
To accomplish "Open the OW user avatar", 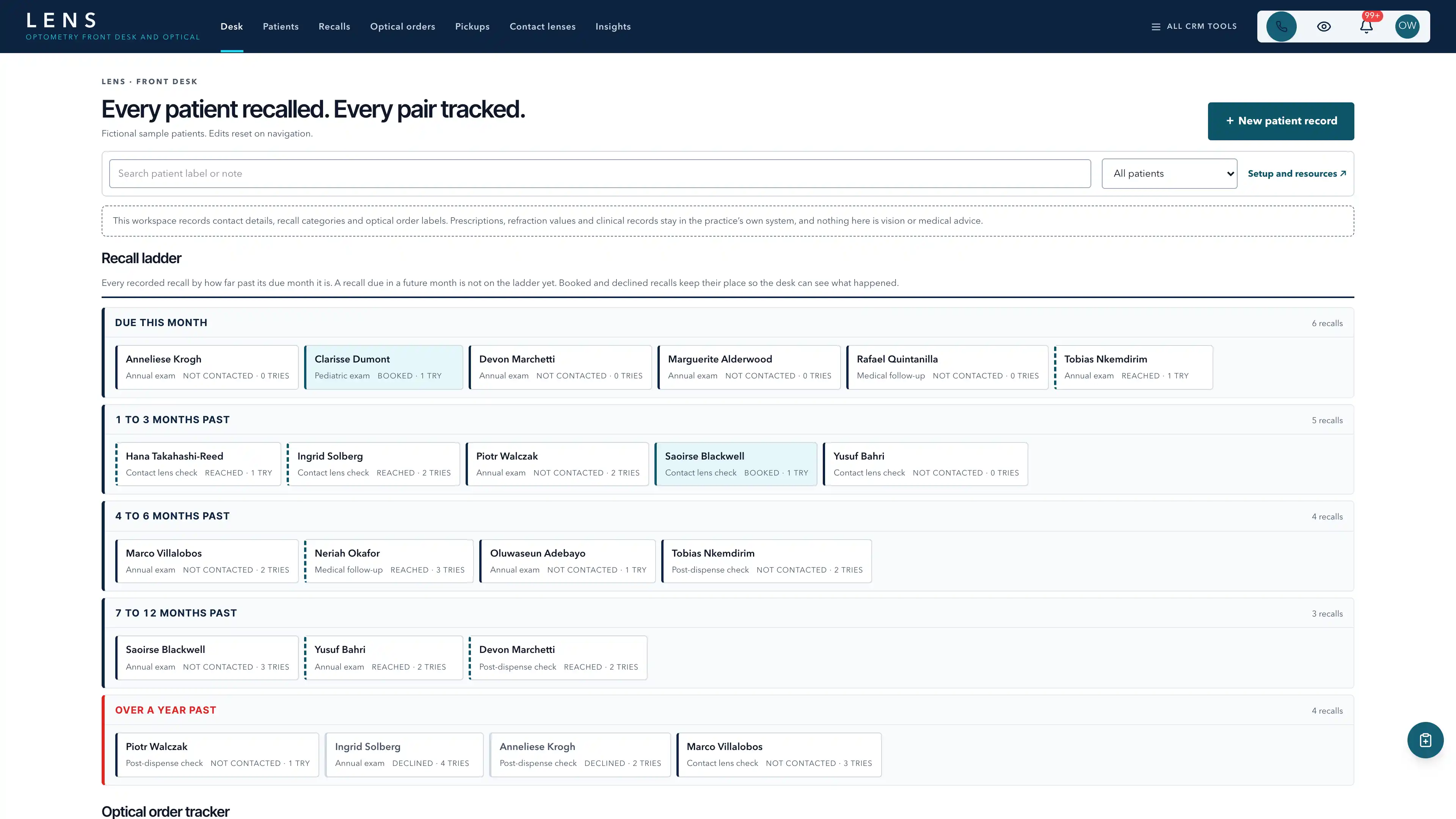I will click(1407, 27).
